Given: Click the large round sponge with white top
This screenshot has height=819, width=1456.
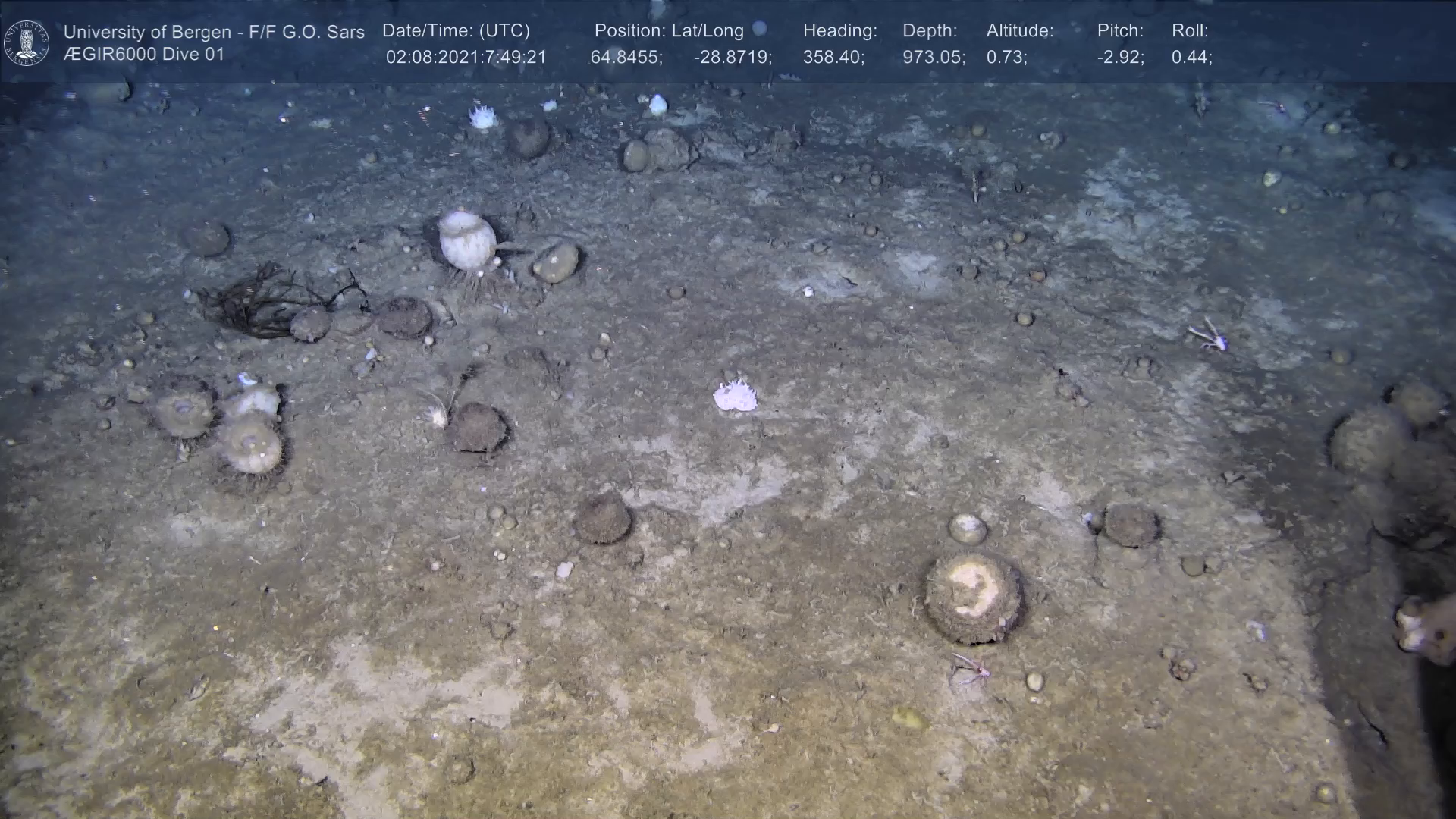Looking at the screenshot, I should click(974, 597).
